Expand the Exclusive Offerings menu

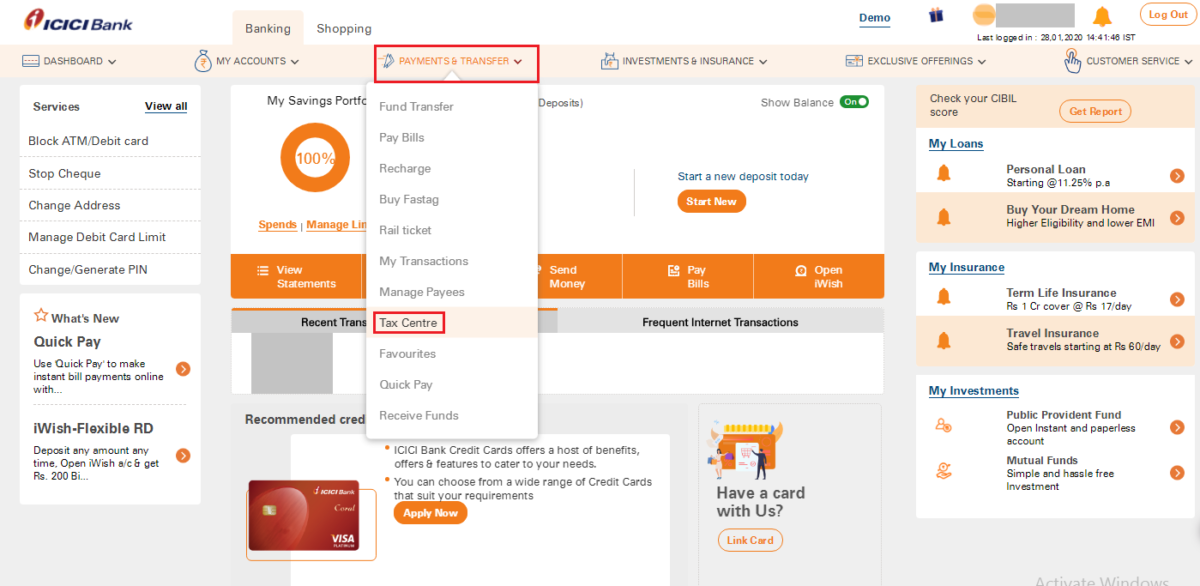(915, 60)
